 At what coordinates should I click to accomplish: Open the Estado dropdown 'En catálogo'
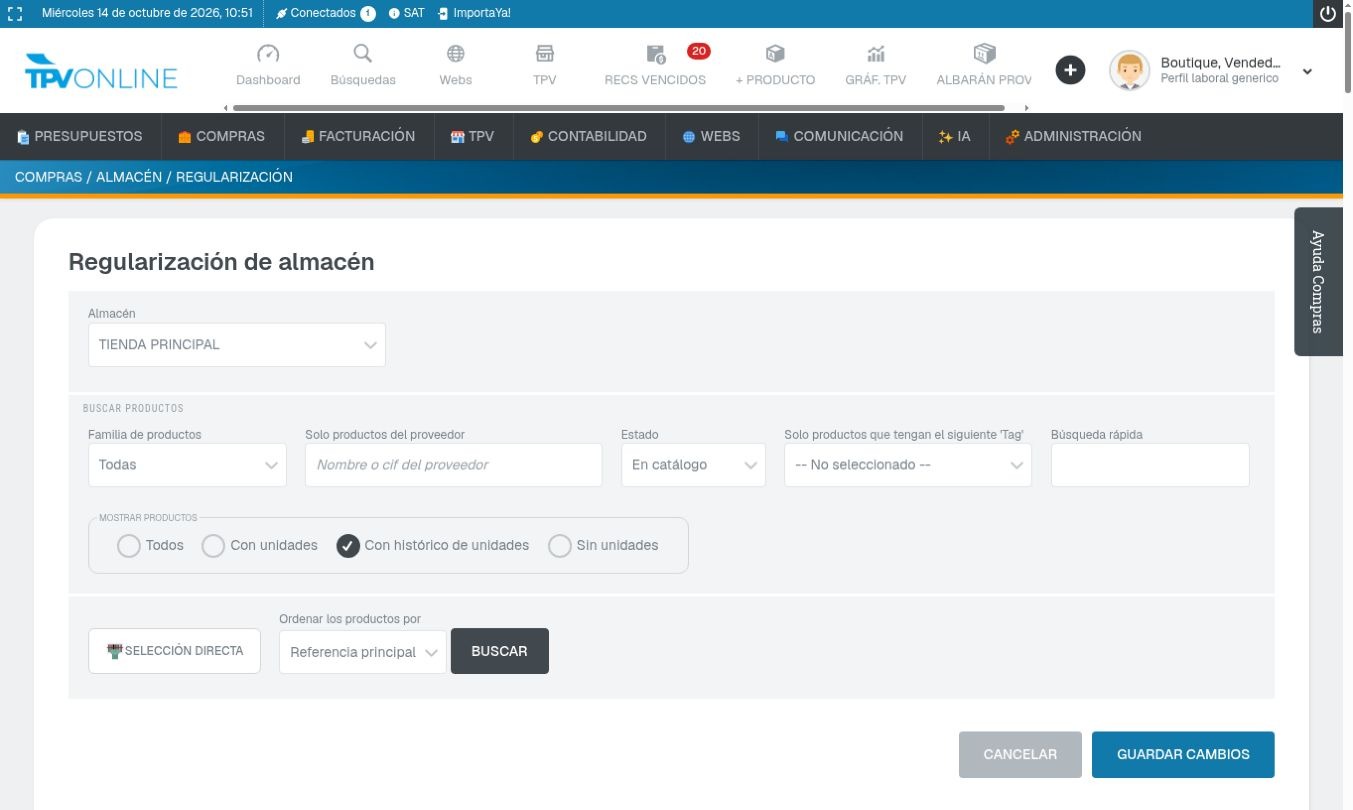[x=693, y=465]
